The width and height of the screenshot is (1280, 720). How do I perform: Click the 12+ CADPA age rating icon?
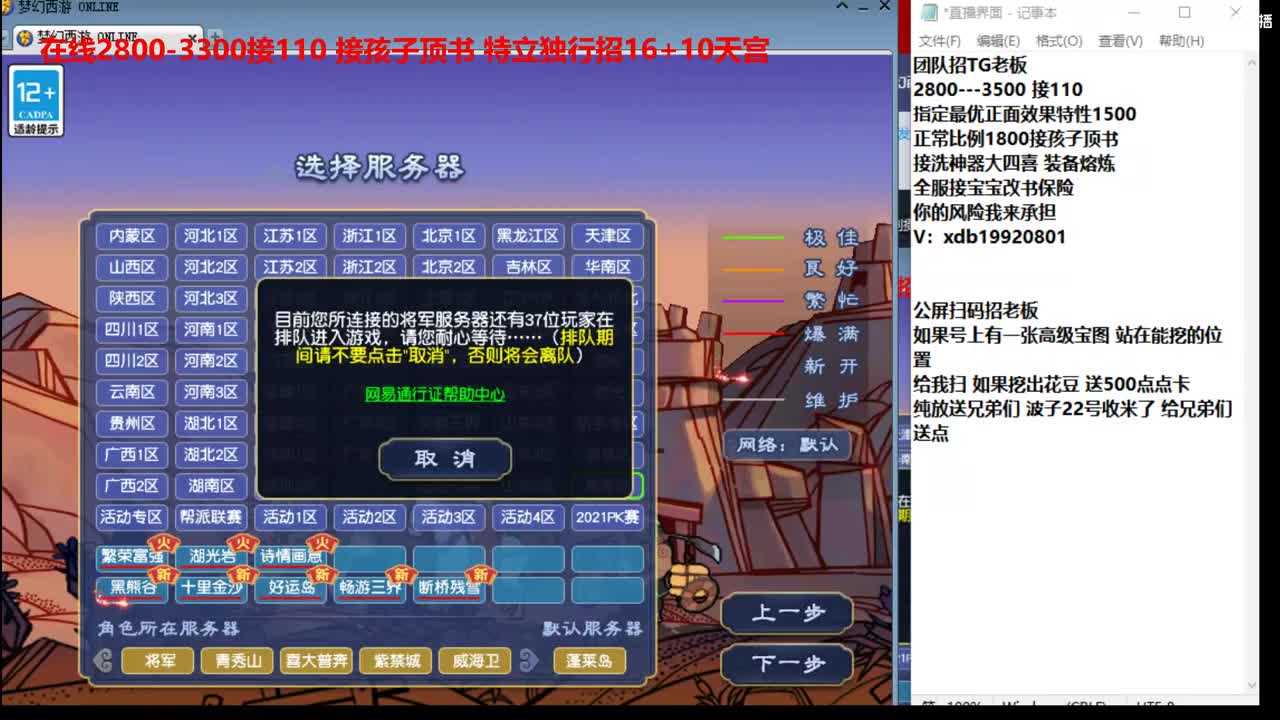click(x=37, y=101)
